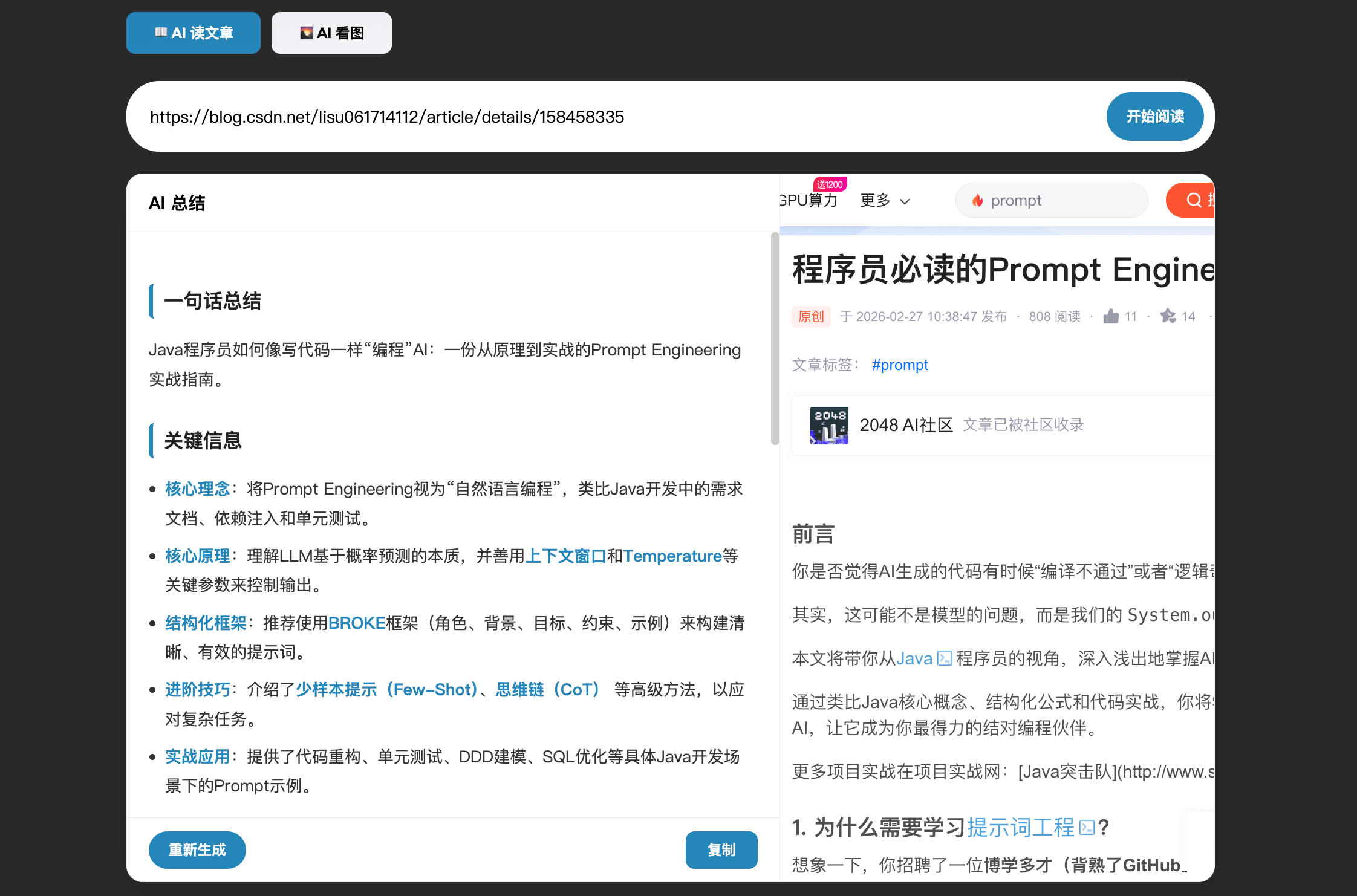
Task: Click the AI summary panel scrollbar
Action: (x=775, y=339)
